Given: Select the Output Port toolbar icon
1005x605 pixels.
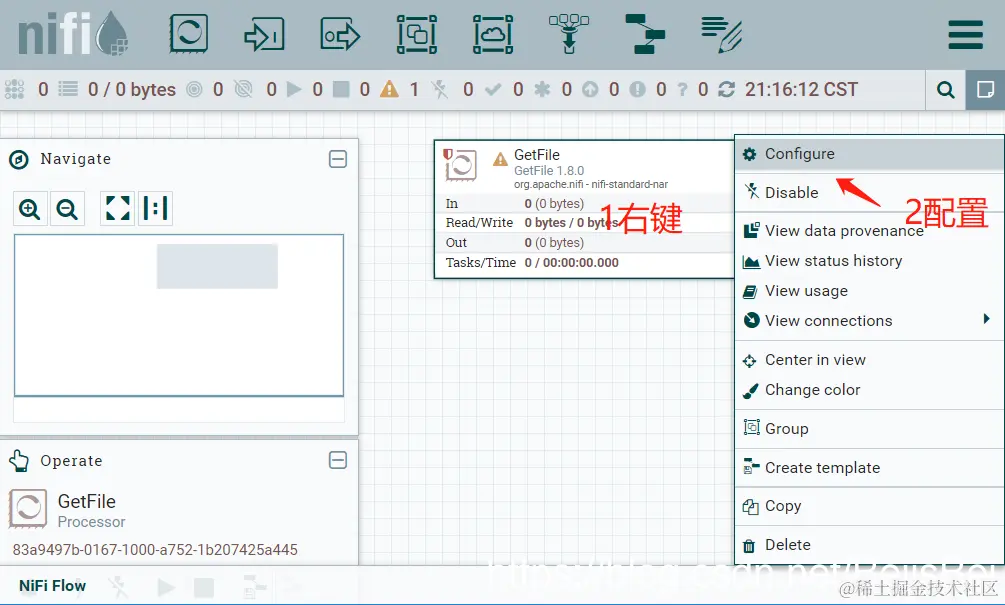Looking at the screenshot, I should [340, 35].
